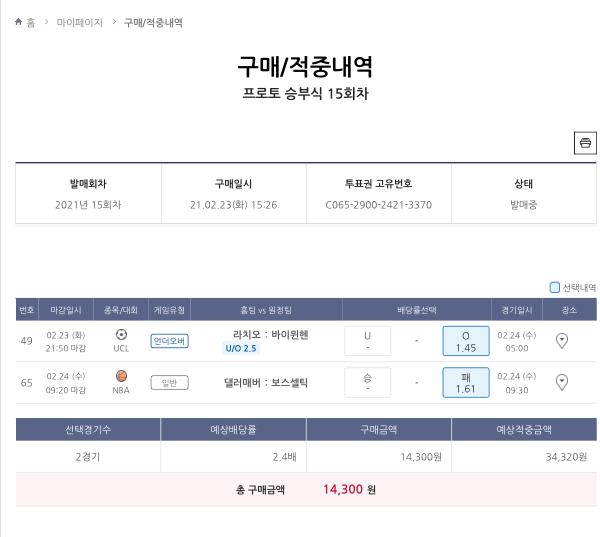Click the 언더오버 game type badge
This screenshot has height=537, width=600.
(x=169, y=341)
